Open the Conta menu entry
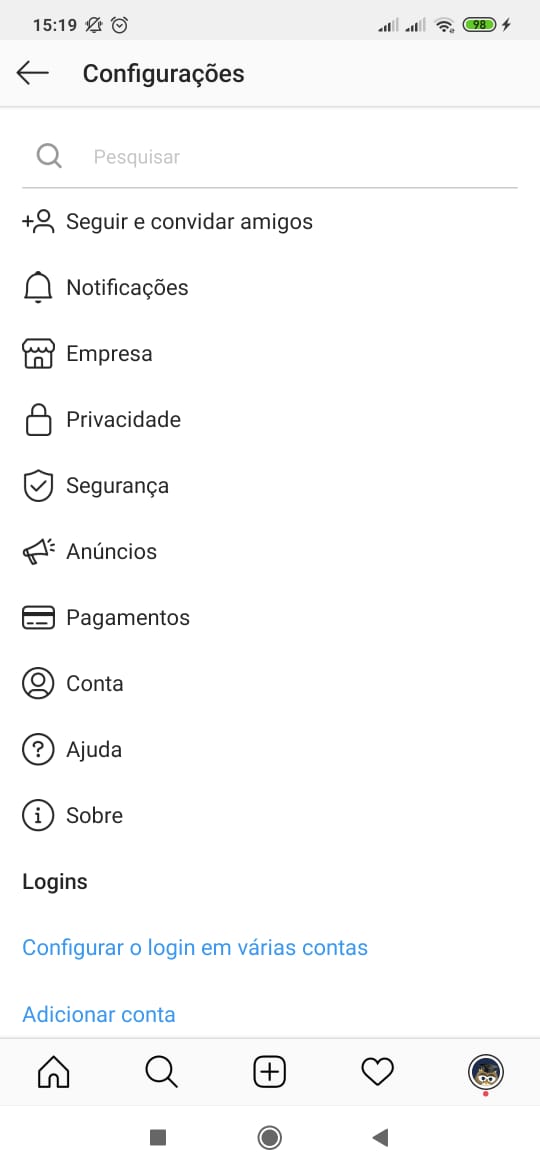Image resolution: width=540 pixels, height=1170 pixels. [270, 683]
